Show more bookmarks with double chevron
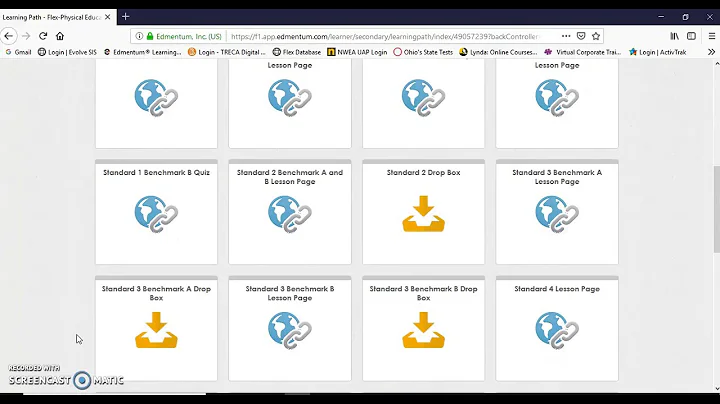720x404 pixels. [x=711, y=52]
